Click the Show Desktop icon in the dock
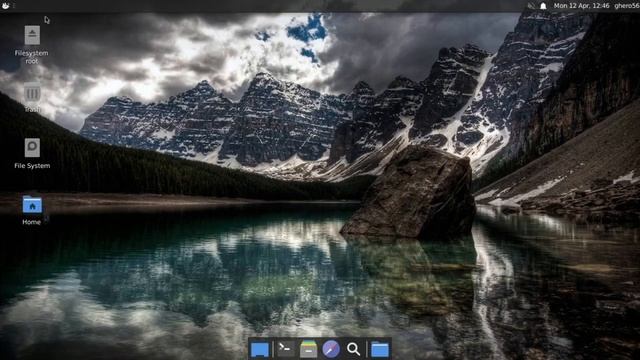 pyautogui.click(x=260, y=350)
